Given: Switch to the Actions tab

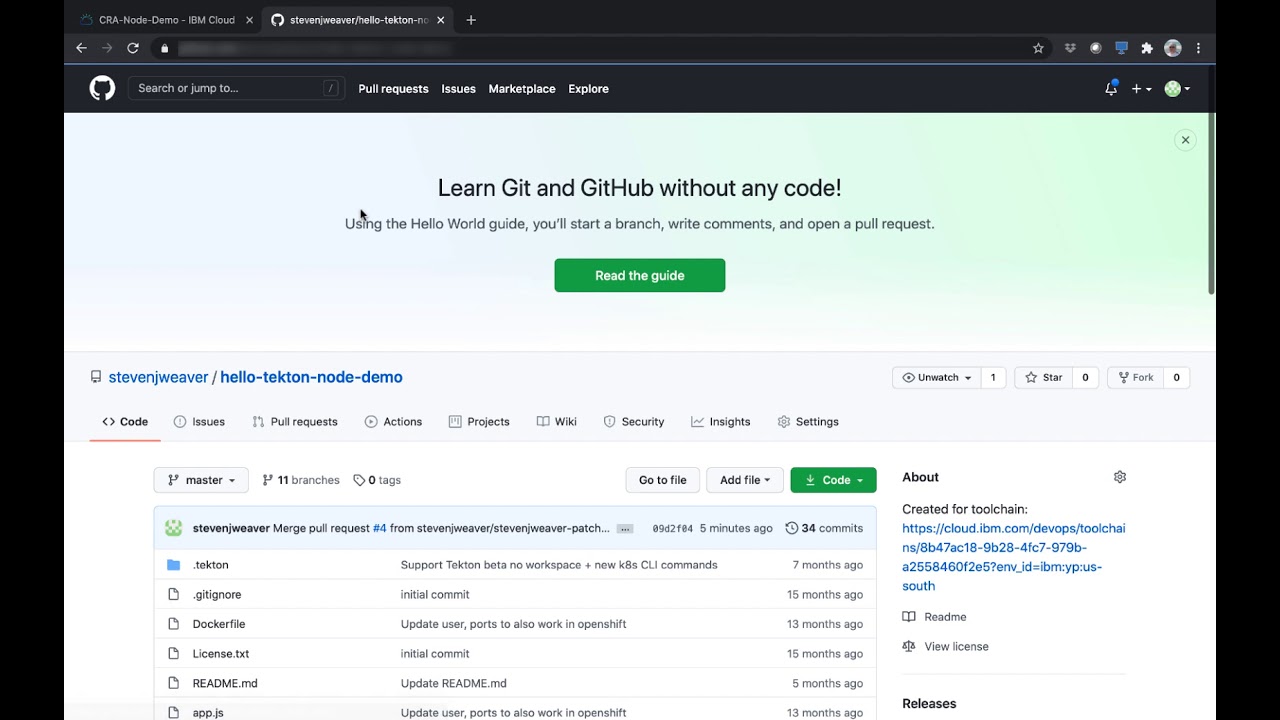Looking at the screenshot, I should point(393,421).
